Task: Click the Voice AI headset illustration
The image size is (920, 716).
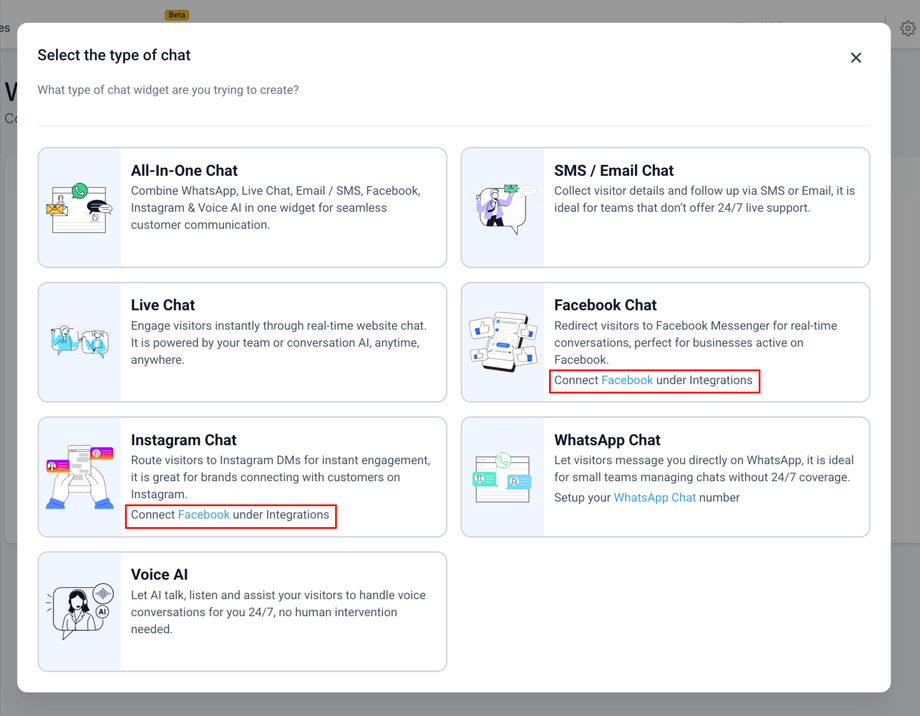Action: pyautogui.click(x=79, y=611)
